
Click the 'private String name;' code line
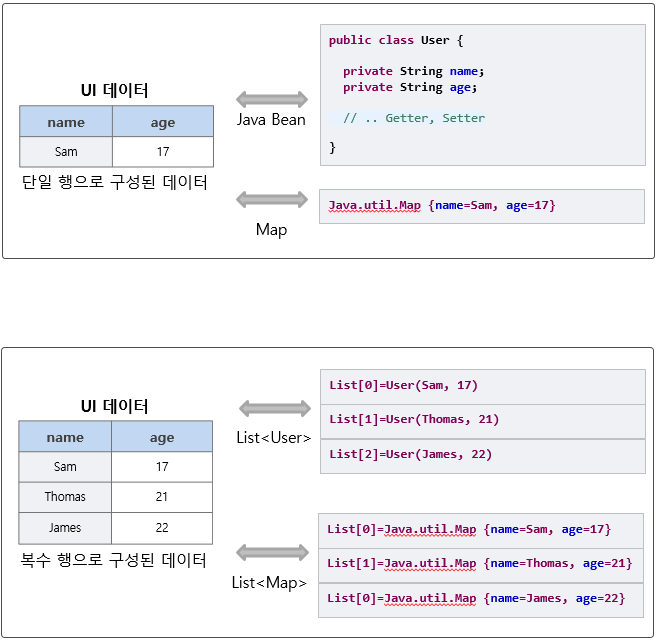tap(413, 71)
